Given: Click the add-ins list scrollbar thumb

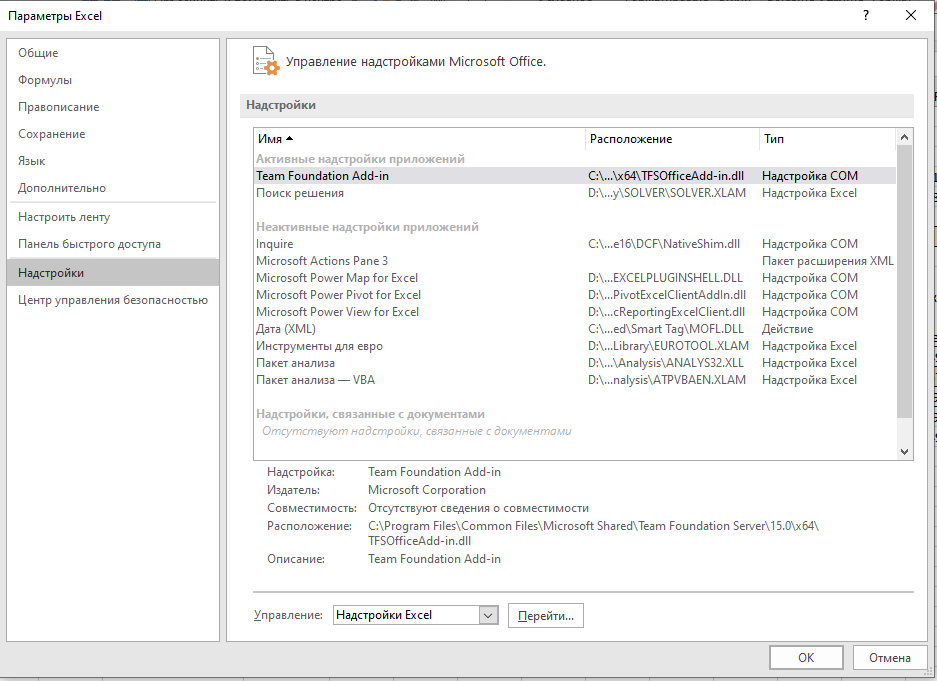Looking at the screenshot, I should pyautogui.click(x=904, y=281).
